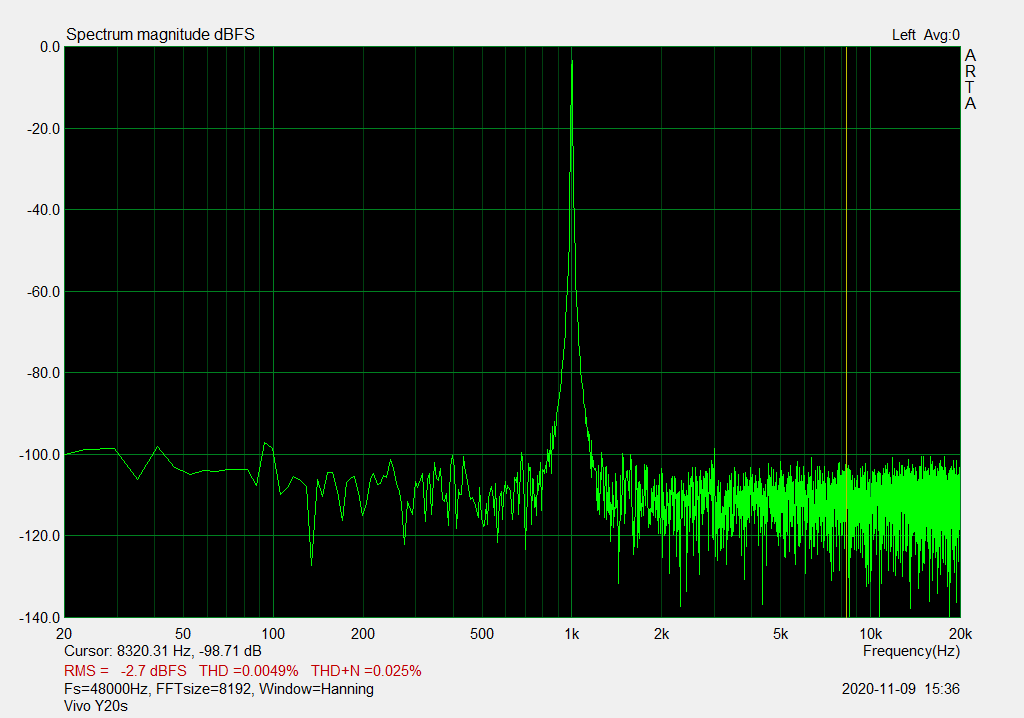This screenshot has height=718, width=1024.
Task: Click the '2k' frequency axis label
Action: click(662, 634)
